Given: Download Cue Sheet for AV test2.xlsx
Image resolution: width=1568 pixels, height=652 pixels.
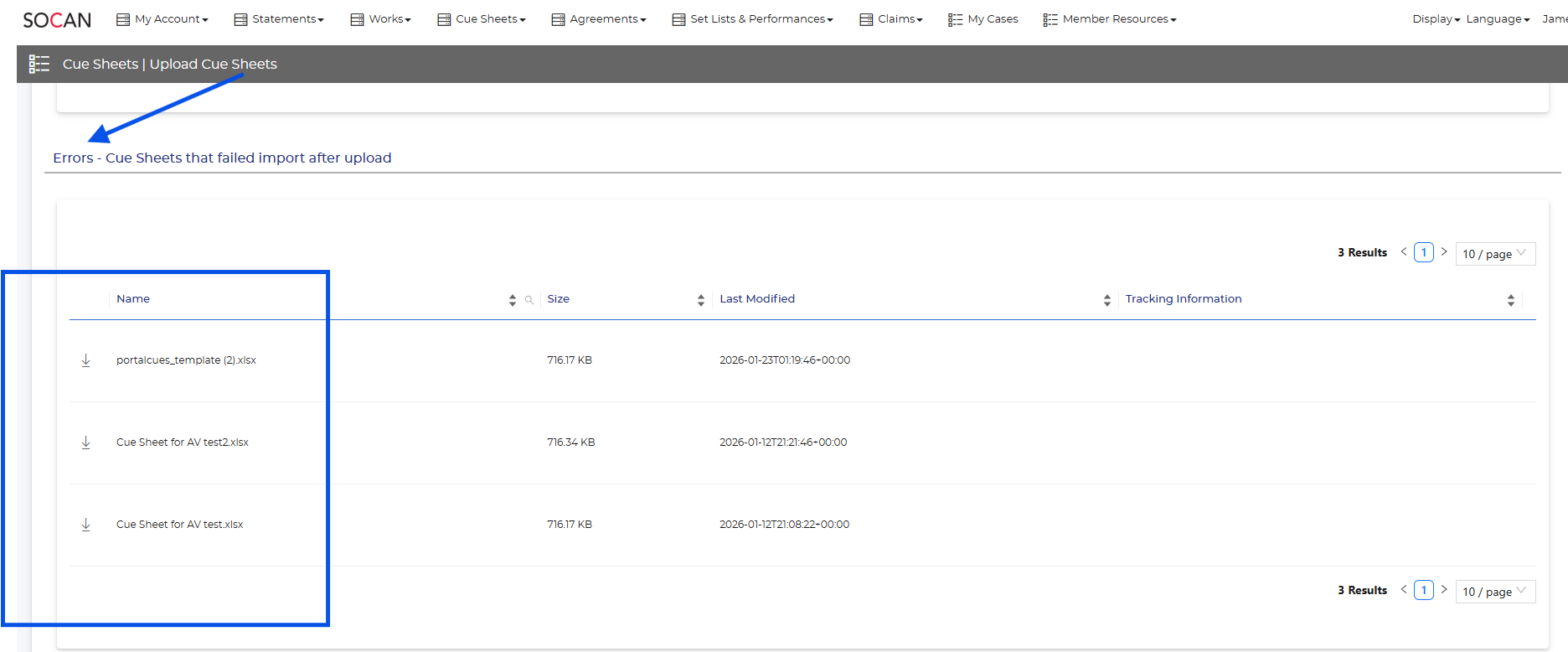Looking at the screenshot, I should coord(85,442).
